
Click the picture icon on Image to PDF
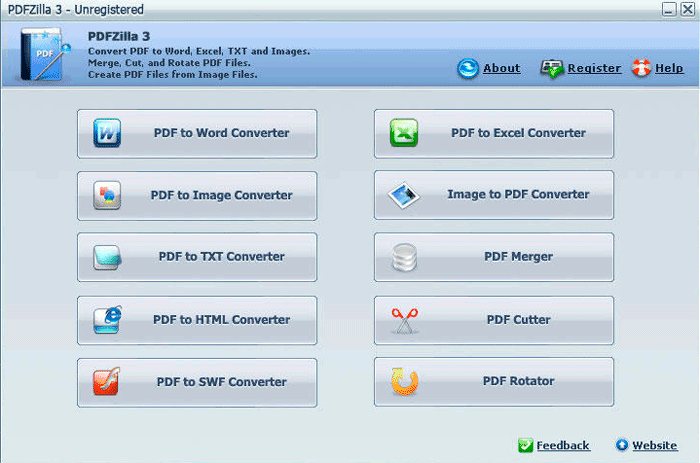click(404, 195)
